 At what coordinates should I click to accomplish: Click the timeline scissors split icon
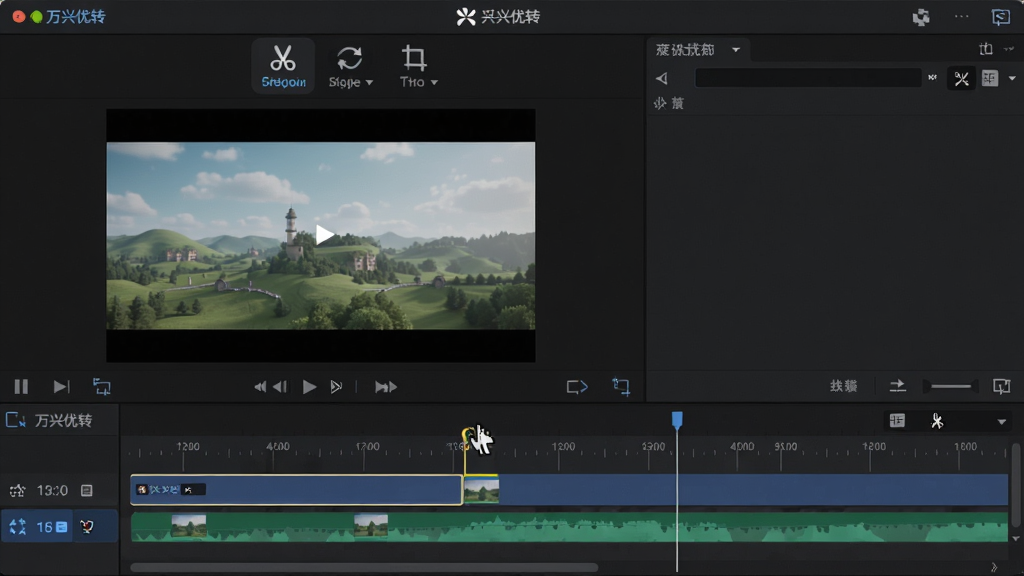pos(937,421)
